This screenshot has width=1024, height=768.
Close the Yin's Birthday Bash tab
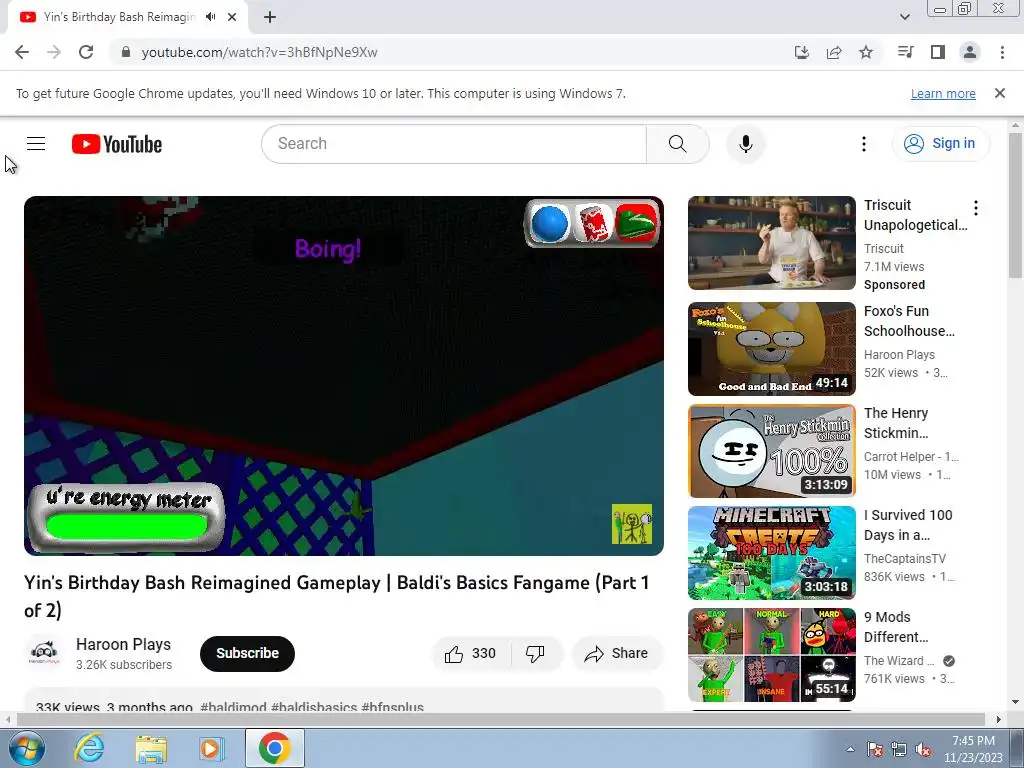point(232,17)
